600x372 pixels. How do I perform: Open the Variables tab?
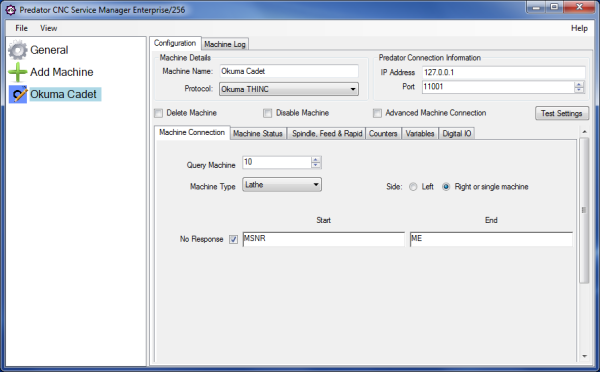click(420, 134)
